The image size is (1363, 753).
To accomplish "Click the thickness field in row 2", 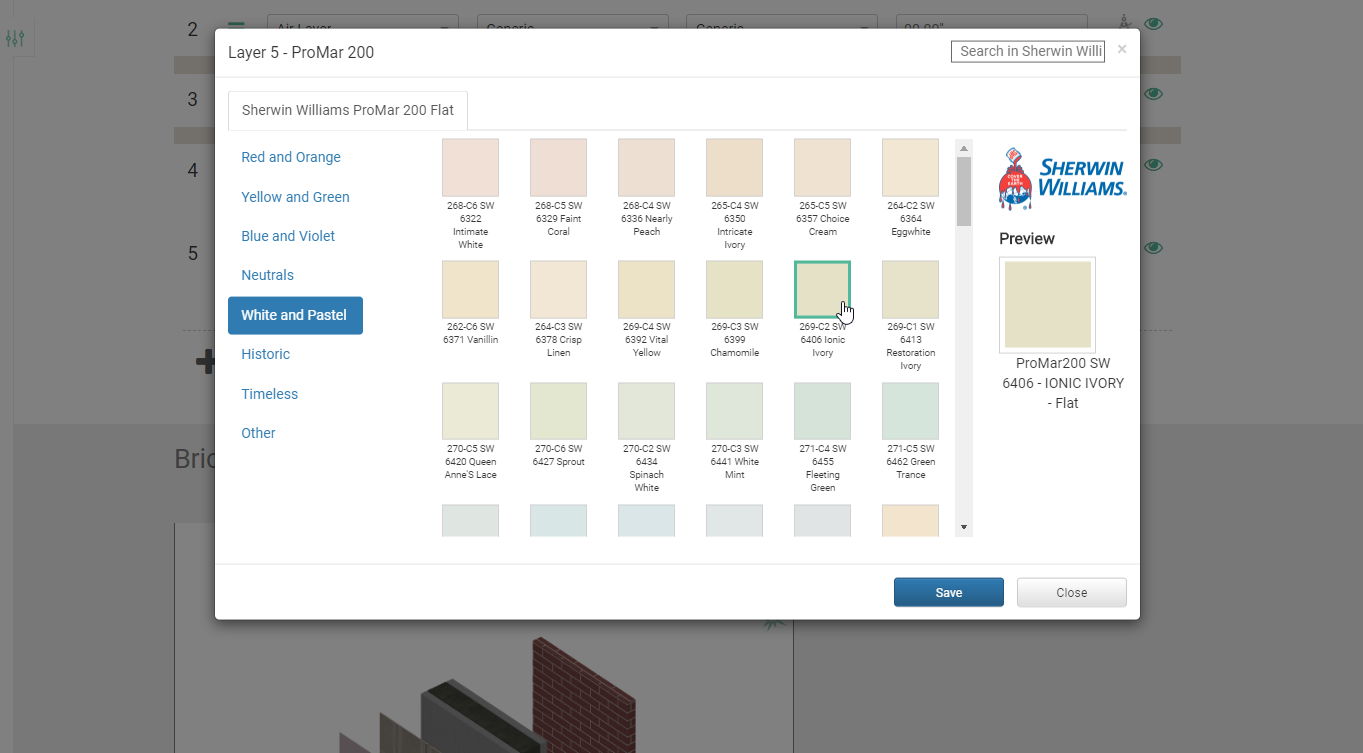I will (992, 28).
